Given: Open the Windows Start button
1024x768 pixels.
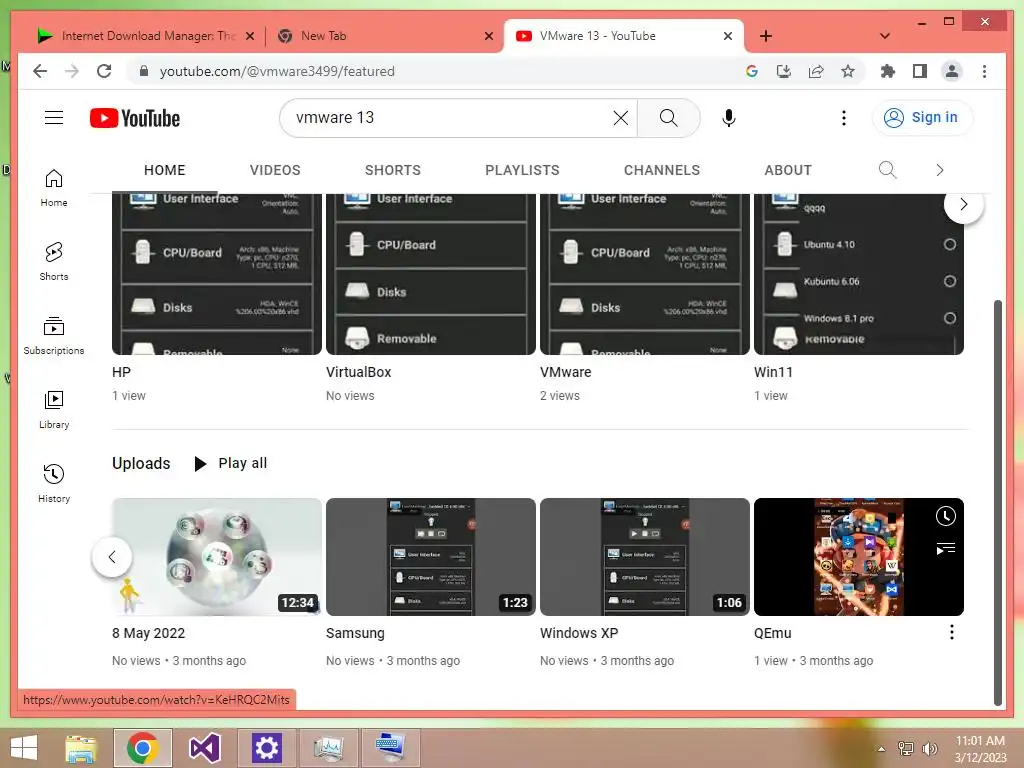Looking at the screenshot, I should coord(24,748).
